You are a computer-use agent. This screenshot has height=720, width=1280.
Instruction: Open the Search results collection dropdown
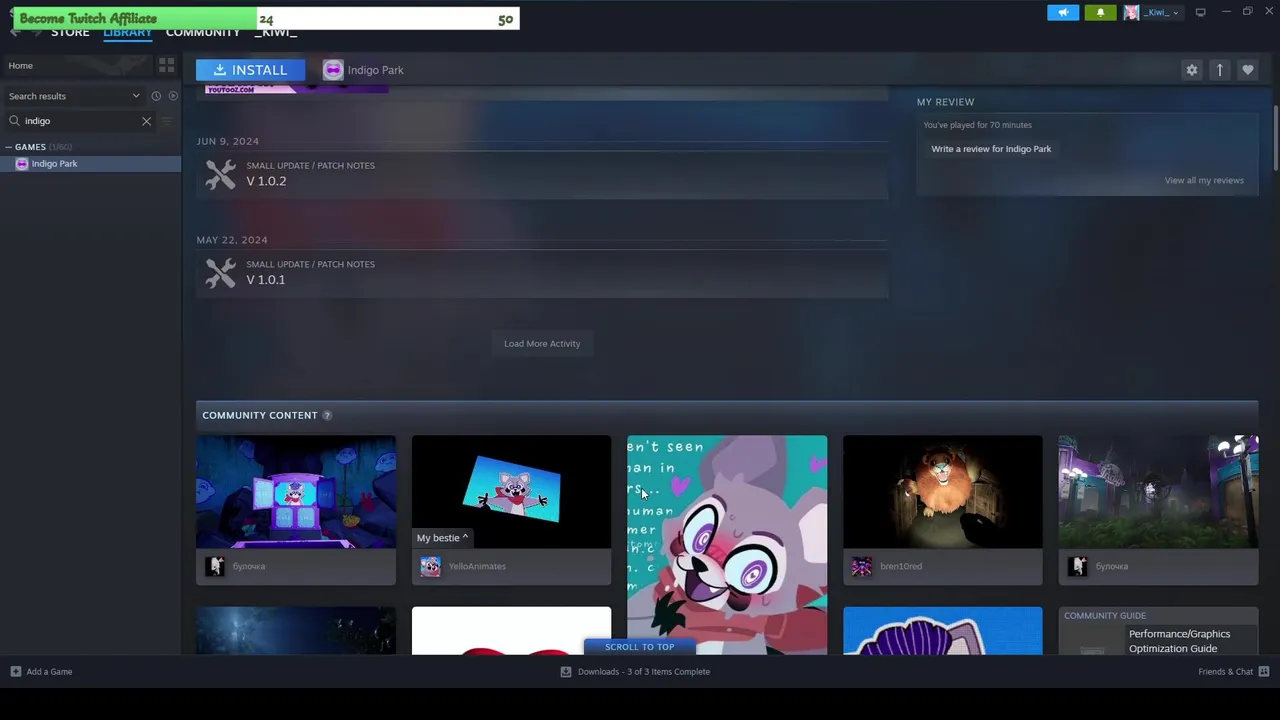[x=75, y=96]
